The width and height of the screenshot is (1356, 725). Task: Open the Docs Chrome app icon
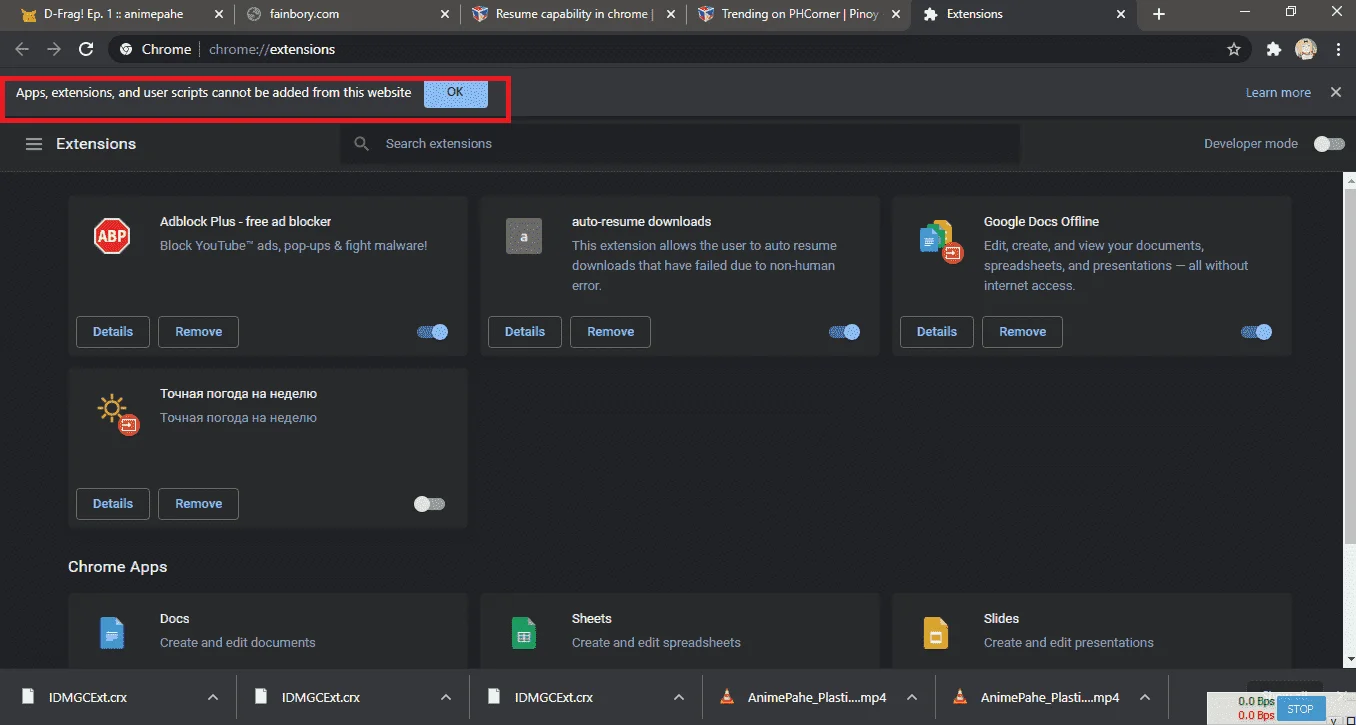(112, 633)
